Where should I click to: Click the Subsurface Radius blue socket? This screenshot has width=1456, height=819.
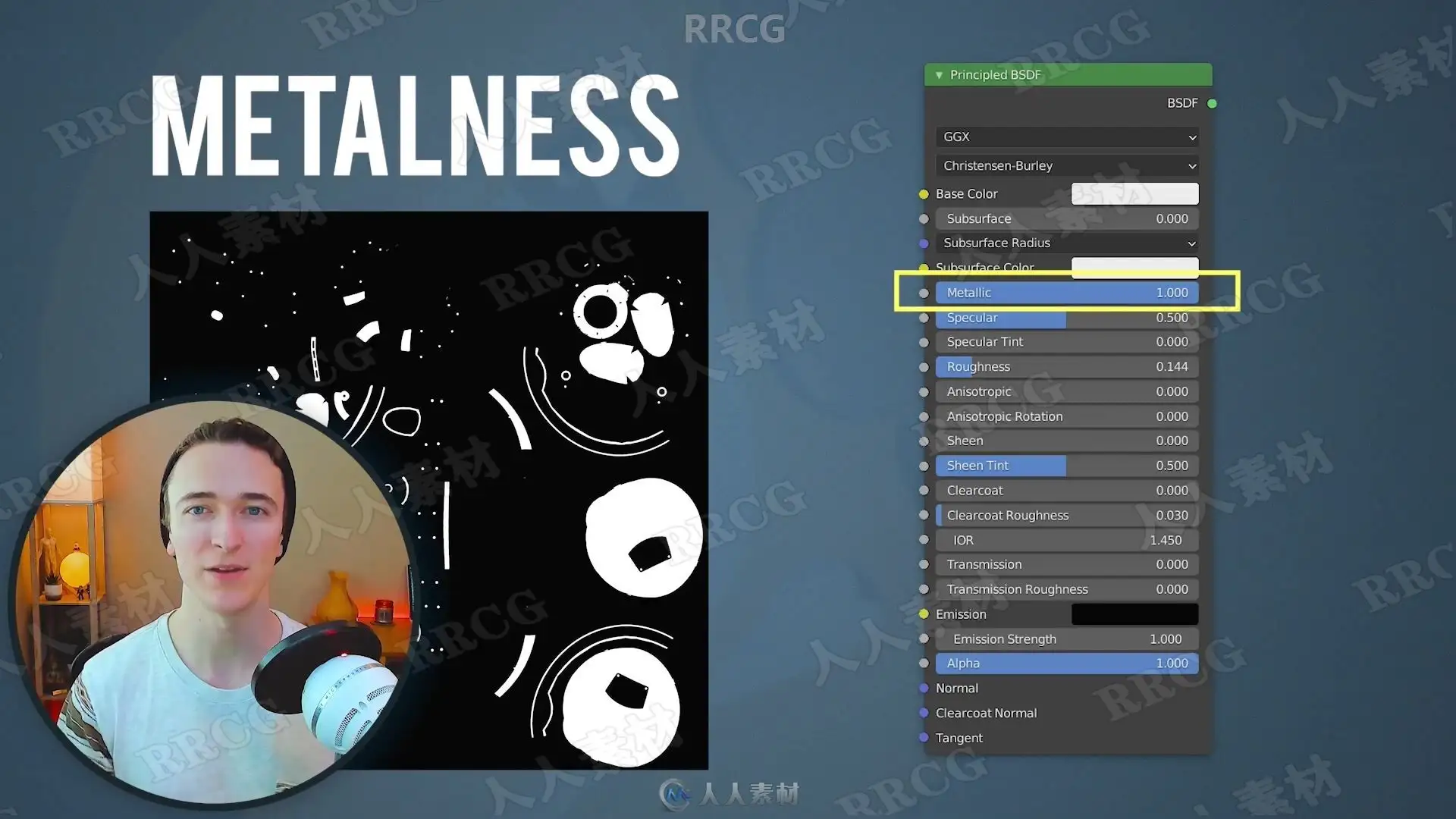(924, 243)
